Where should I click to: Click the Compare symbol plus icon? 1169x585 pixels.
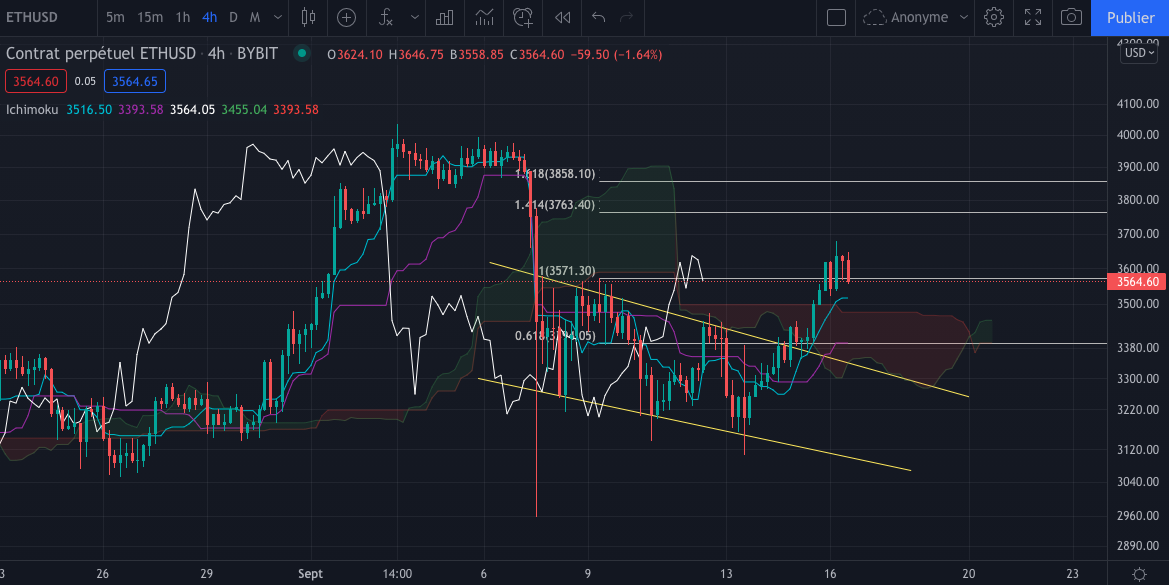tap(345, 17)
